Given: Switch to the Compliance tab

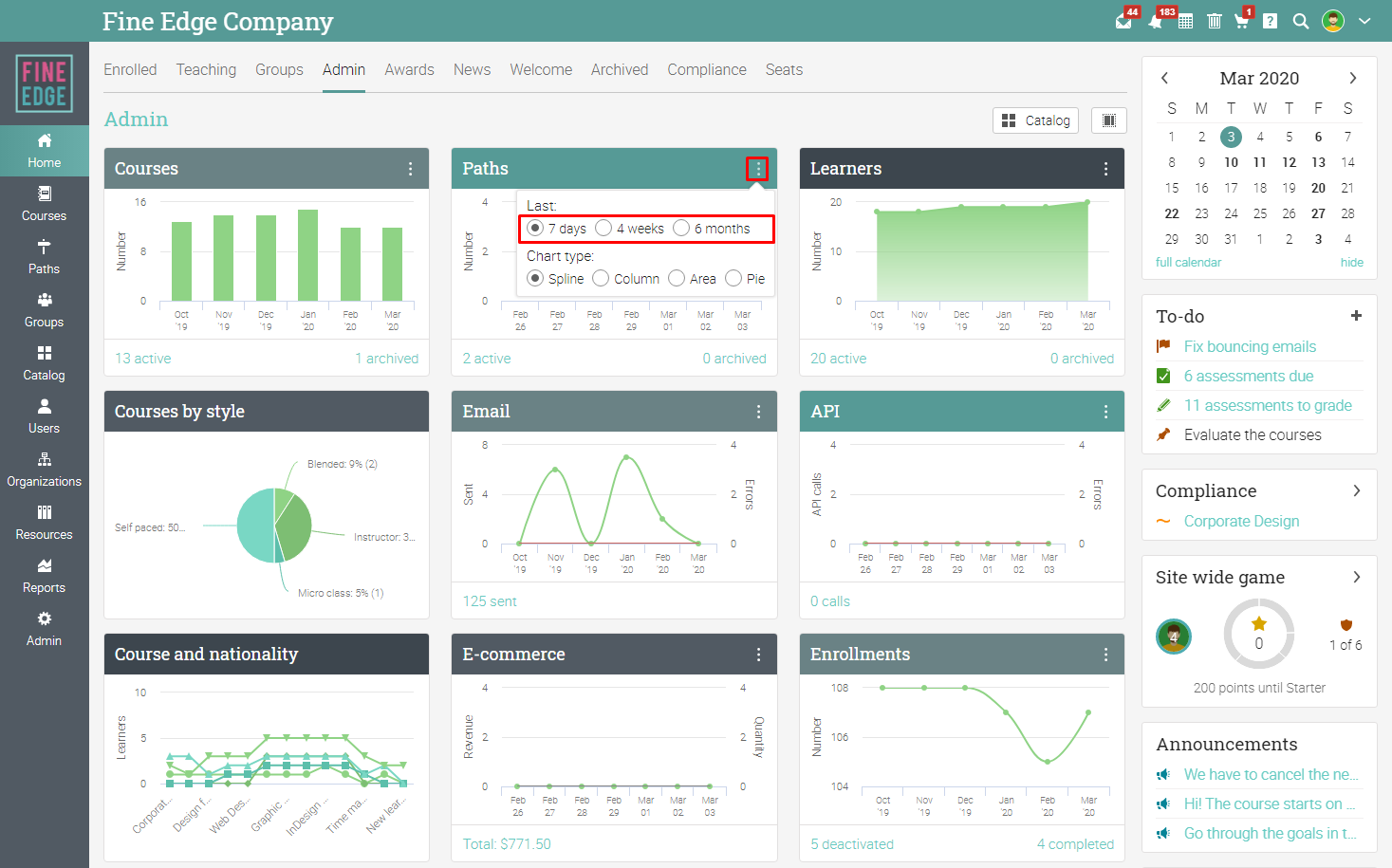Looking at the screenshot, I should [707, 69].
